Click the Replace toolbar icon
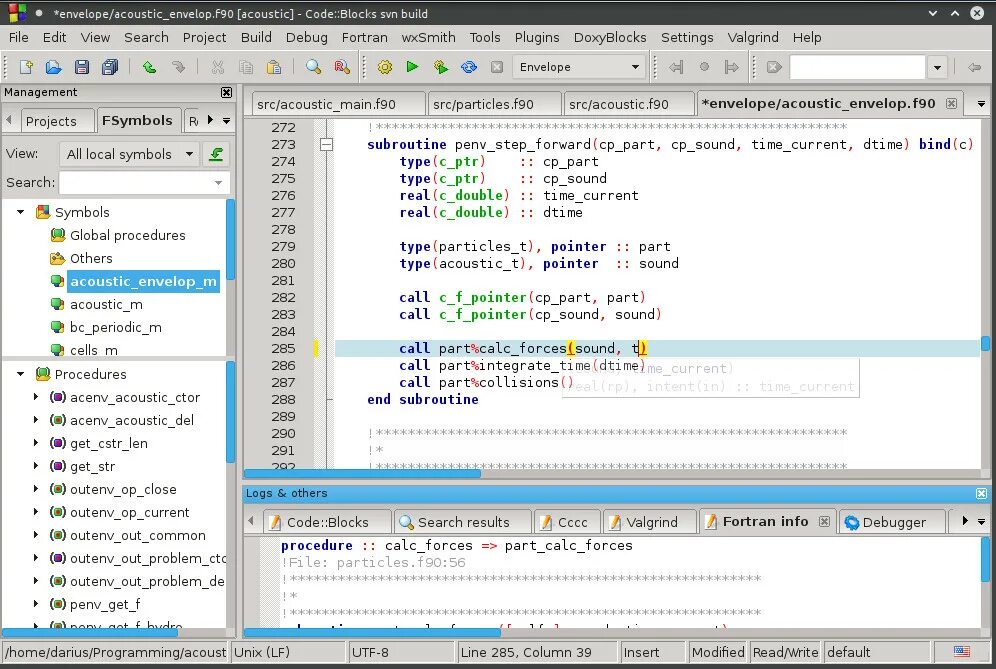Image resolution: width=996 pixels, height=669 pixels. 342,67
